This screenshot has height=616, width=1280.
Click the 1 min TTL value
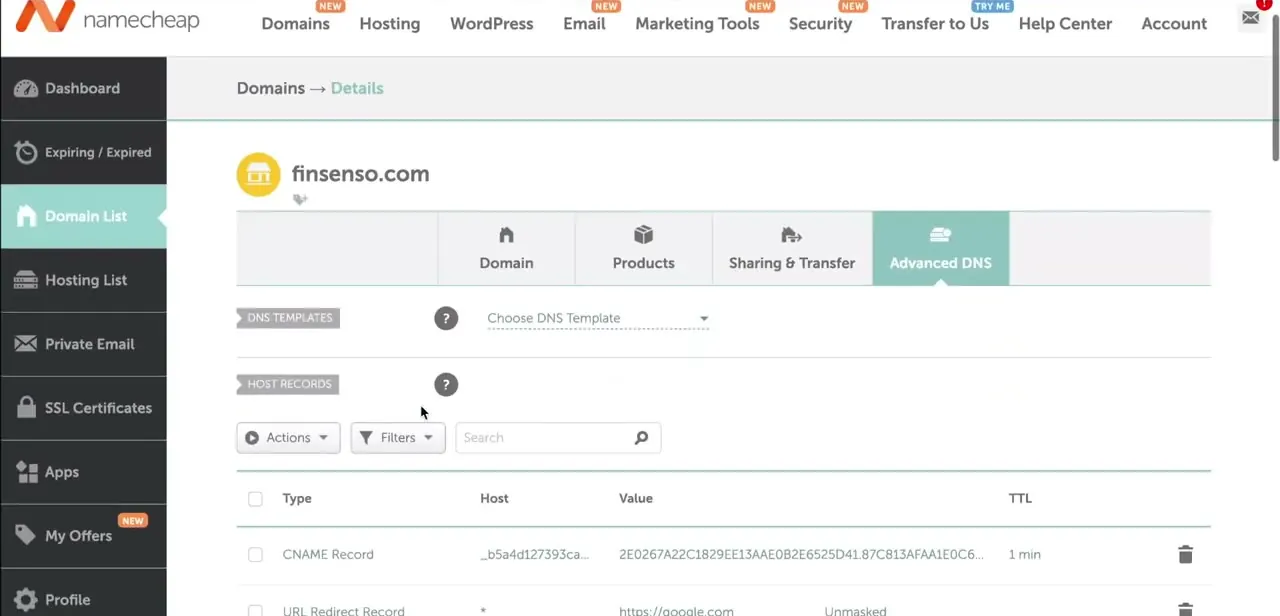click(1025, 554)
